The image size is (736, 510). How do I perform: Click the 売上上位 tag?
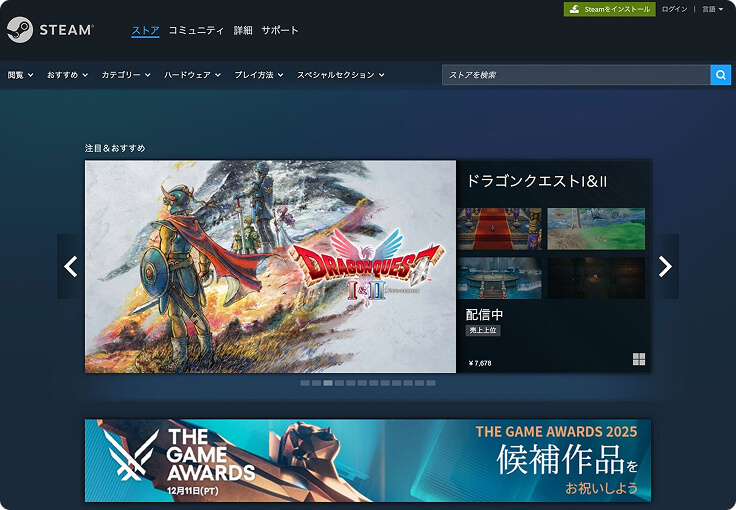pyautogui.click(x=483, y=330)
